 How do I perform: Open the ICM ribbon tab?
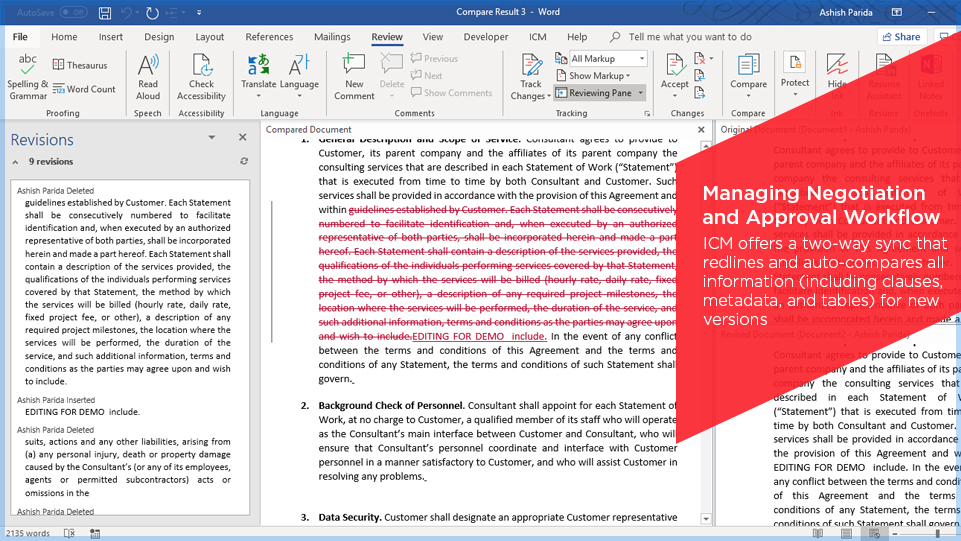(x=538, y=37)
